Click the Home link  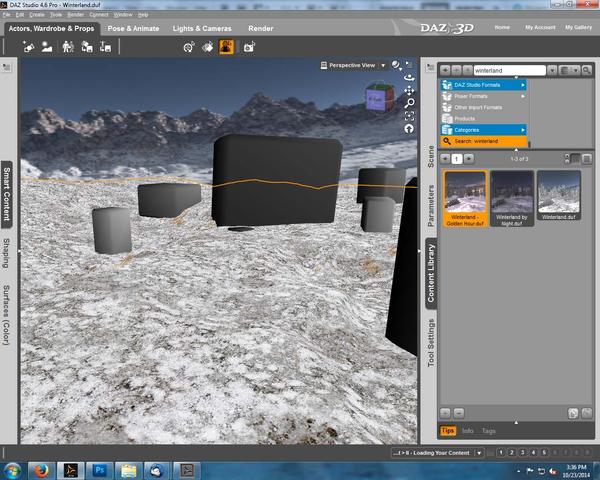(x=502, y=27)
